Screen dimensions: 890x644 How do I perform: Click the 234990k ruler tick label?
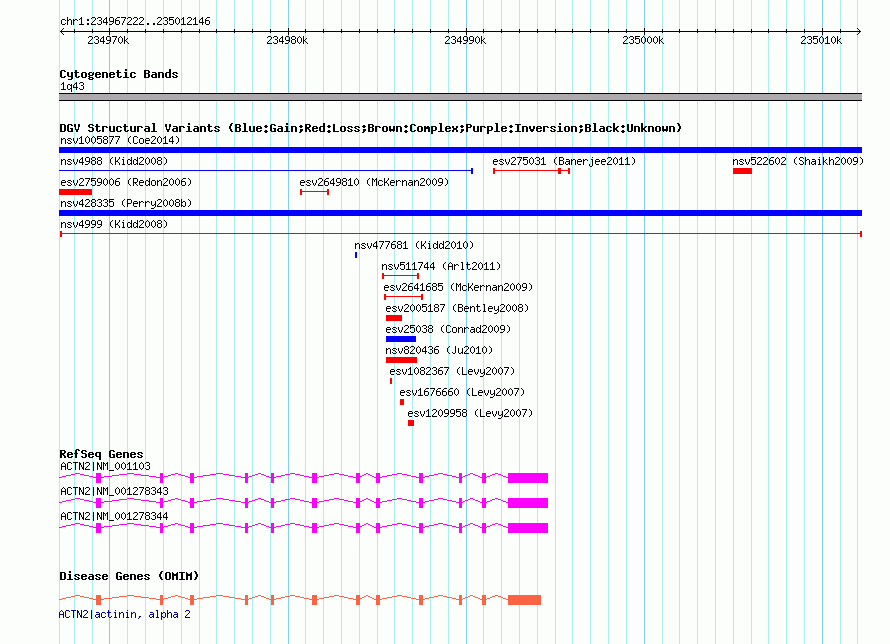point(465,40)
